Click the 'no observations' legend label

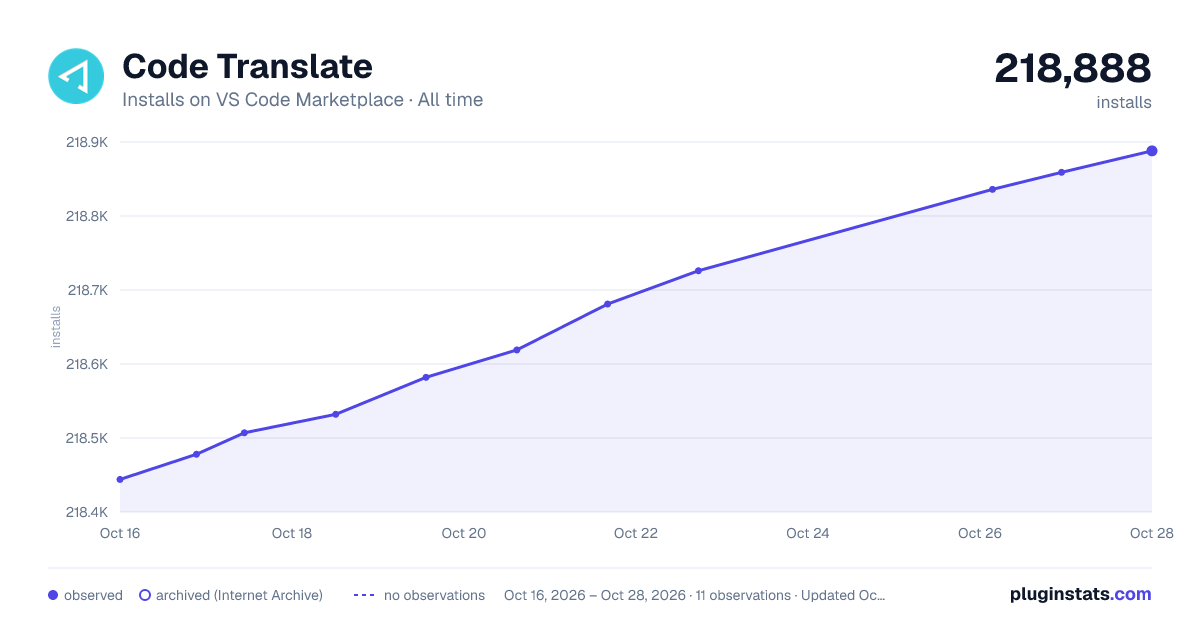(434, 595)
